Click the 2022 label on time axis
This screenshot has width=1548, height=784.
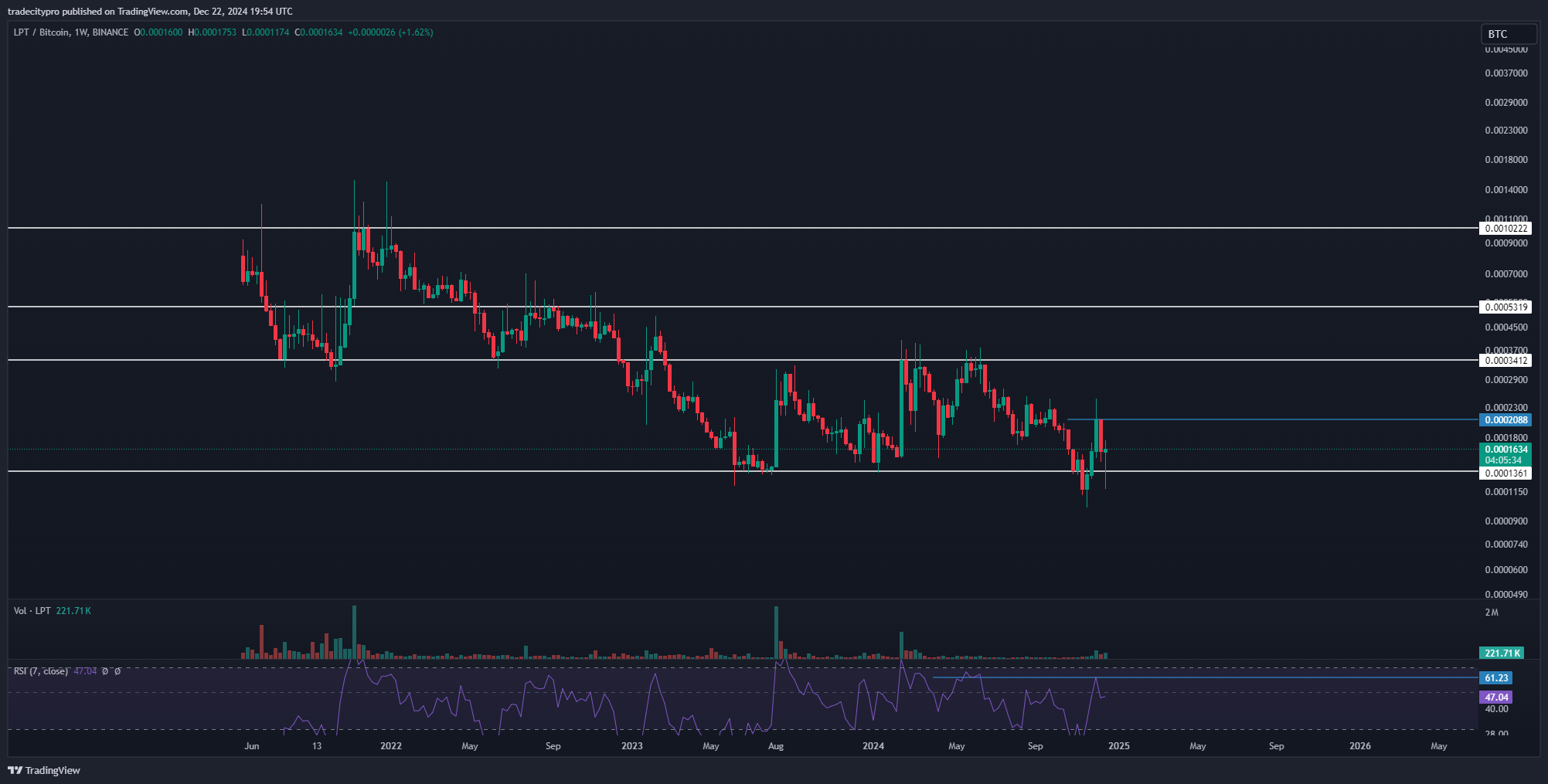tap(391, 746)
